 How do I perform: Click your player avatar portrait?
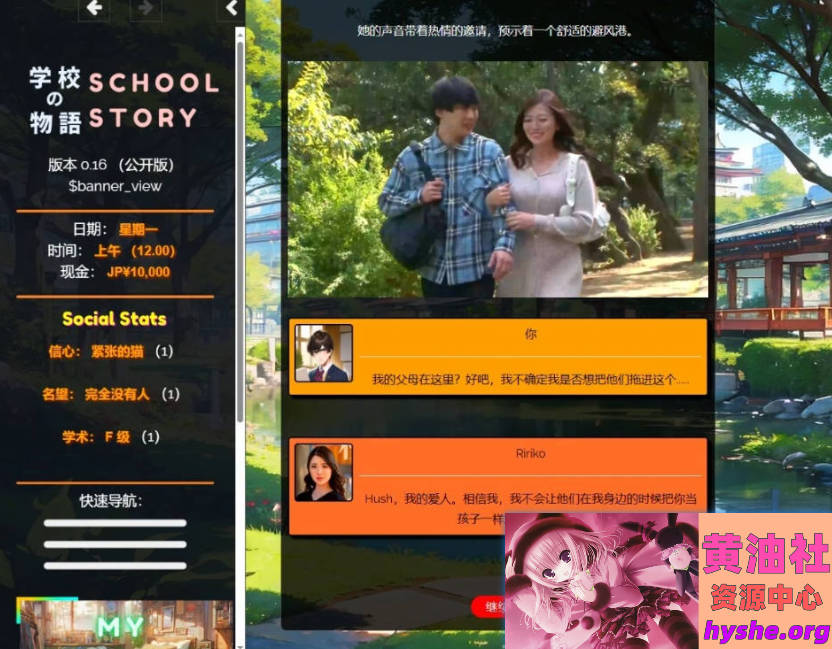tap(323, 354)
